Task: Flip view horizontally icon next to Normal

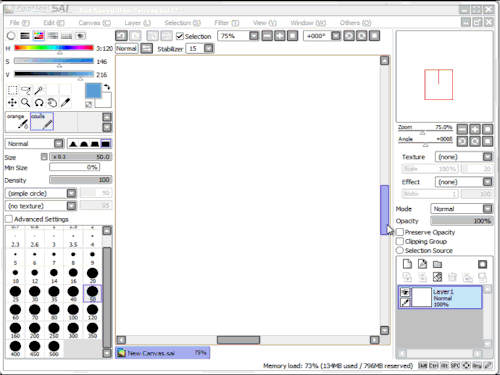Action: tap(146, 49)
